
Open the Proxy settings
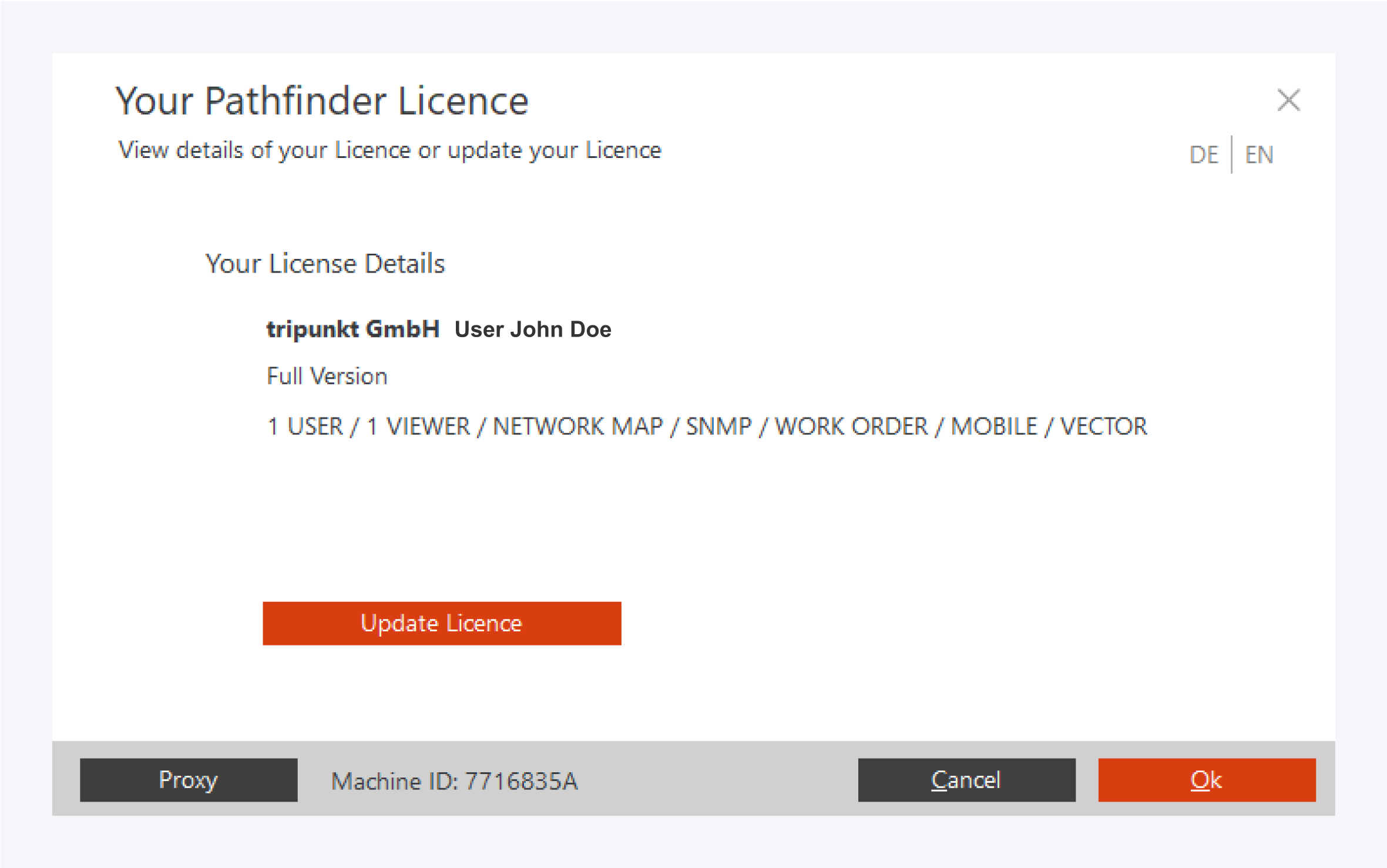(x=189, y=780)
